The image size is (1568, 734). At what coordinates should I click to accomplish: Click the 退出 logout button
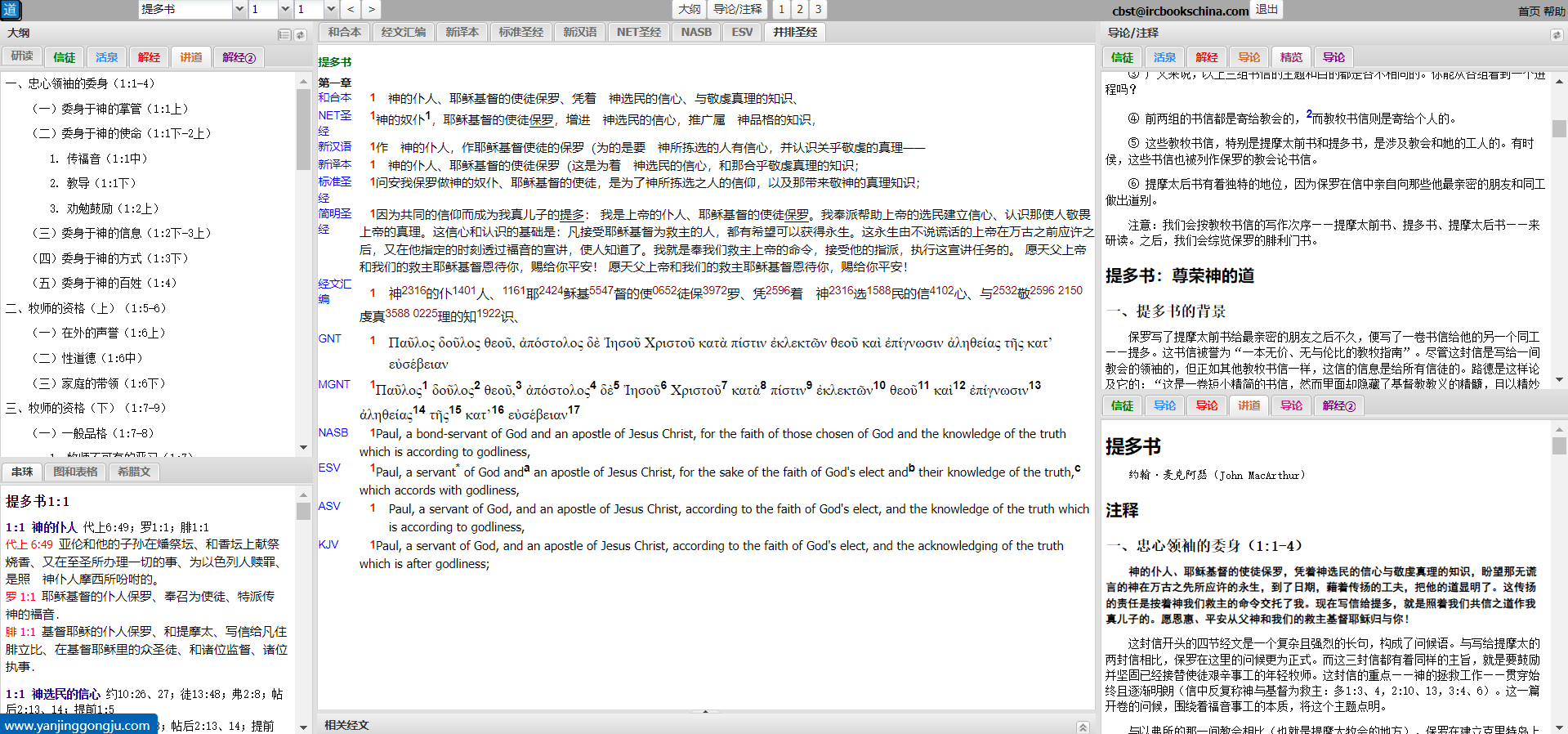[x=1266, y=9]
